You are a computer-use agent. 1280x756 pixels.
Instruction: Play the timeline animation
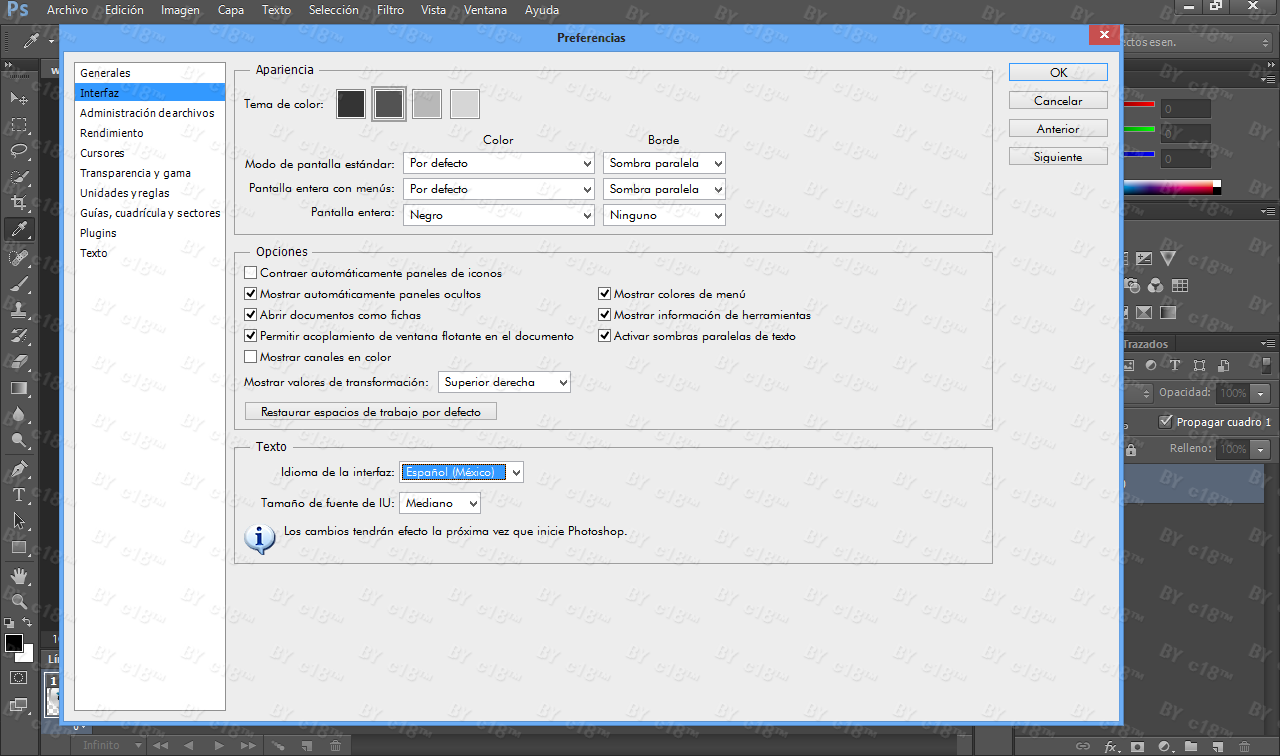[x=219, y=745]
